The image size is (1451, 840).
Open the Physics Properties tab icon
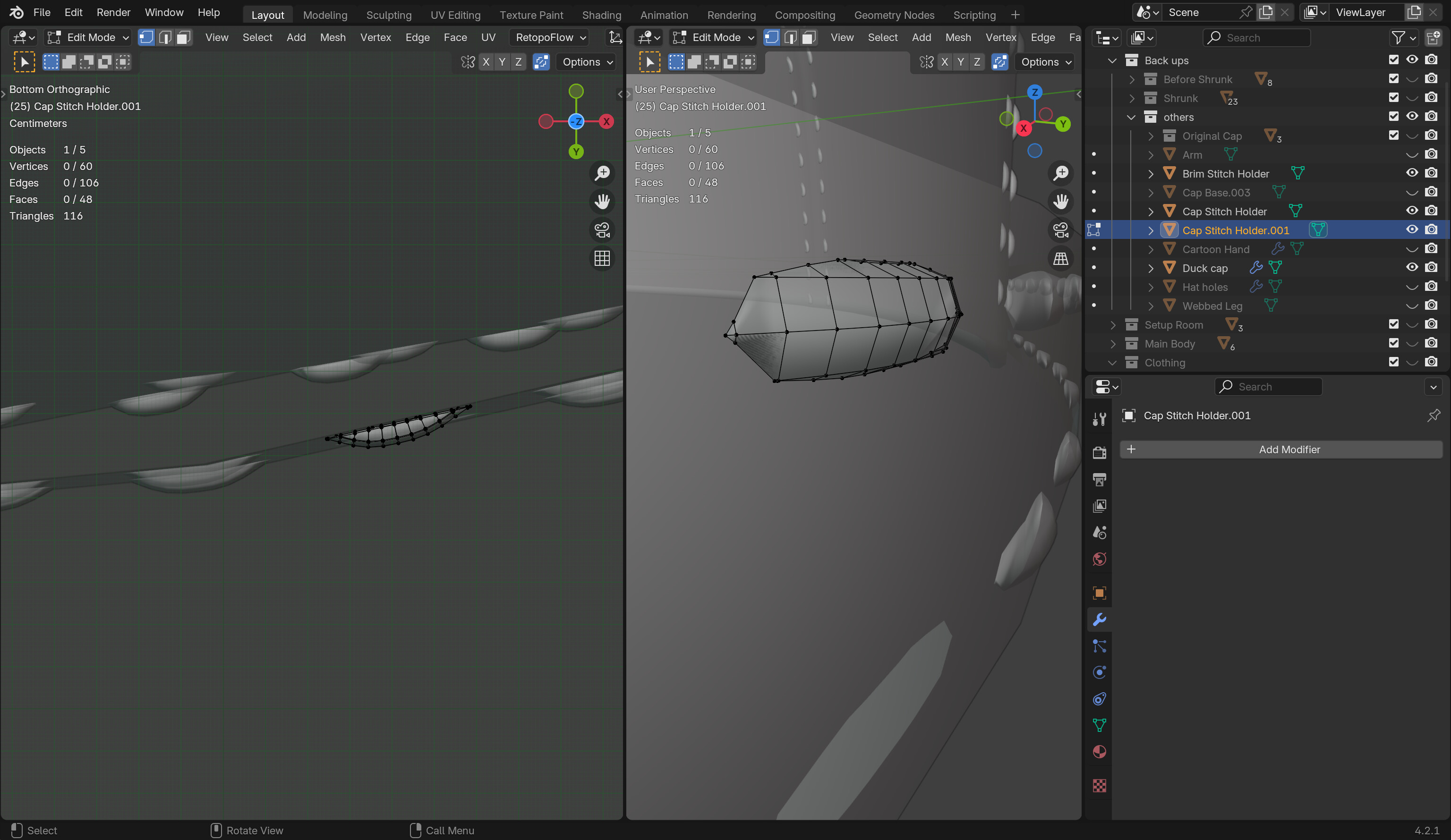click(1099, 672)
